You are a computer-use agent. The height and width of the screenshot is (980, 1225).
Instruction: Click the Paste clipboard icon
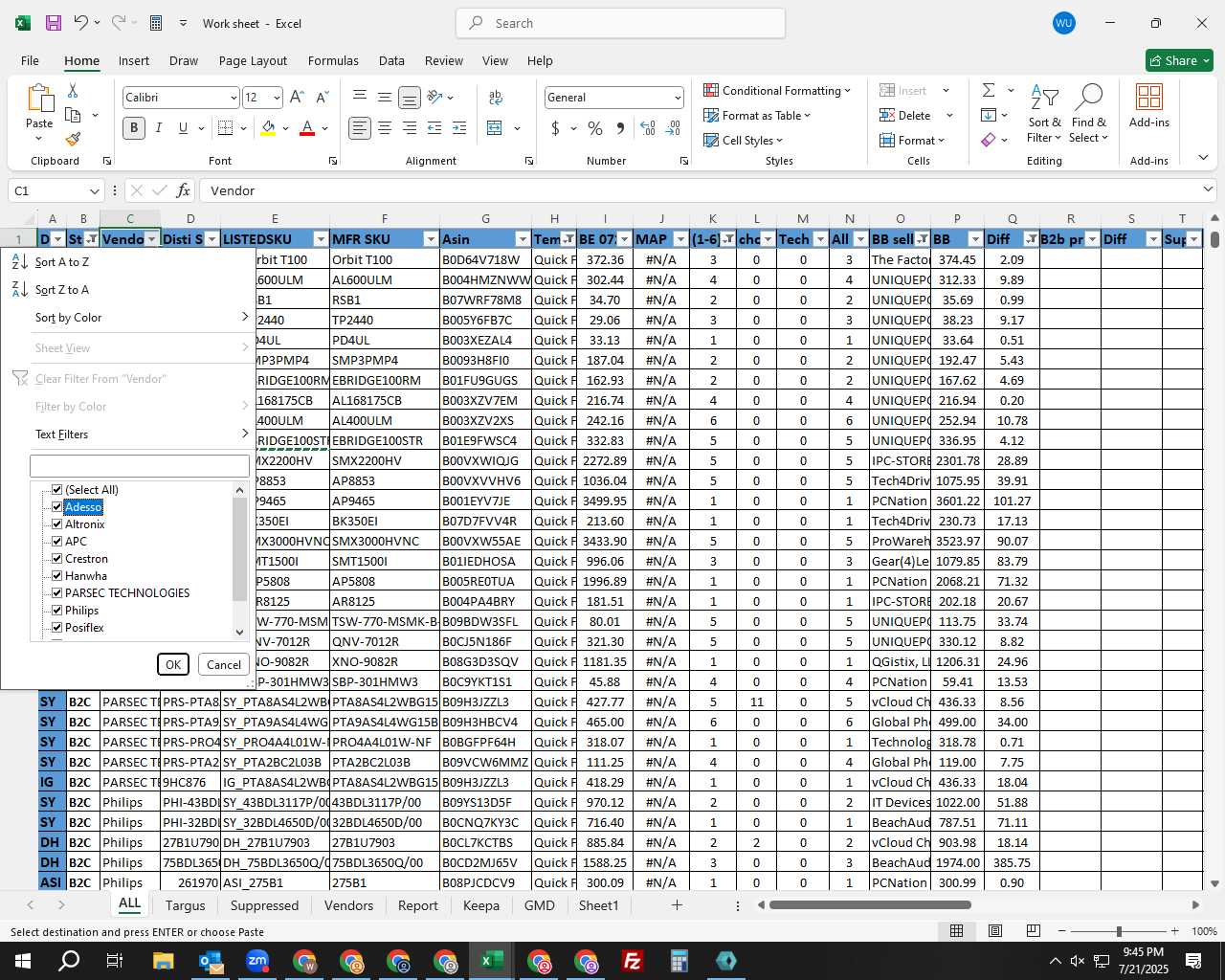click(x=39, y=100)
